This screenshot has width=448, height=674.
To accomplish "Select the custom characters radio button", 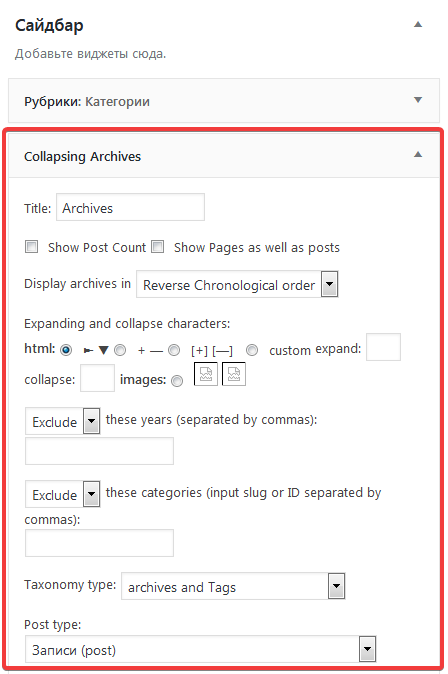I will (252, 350).
